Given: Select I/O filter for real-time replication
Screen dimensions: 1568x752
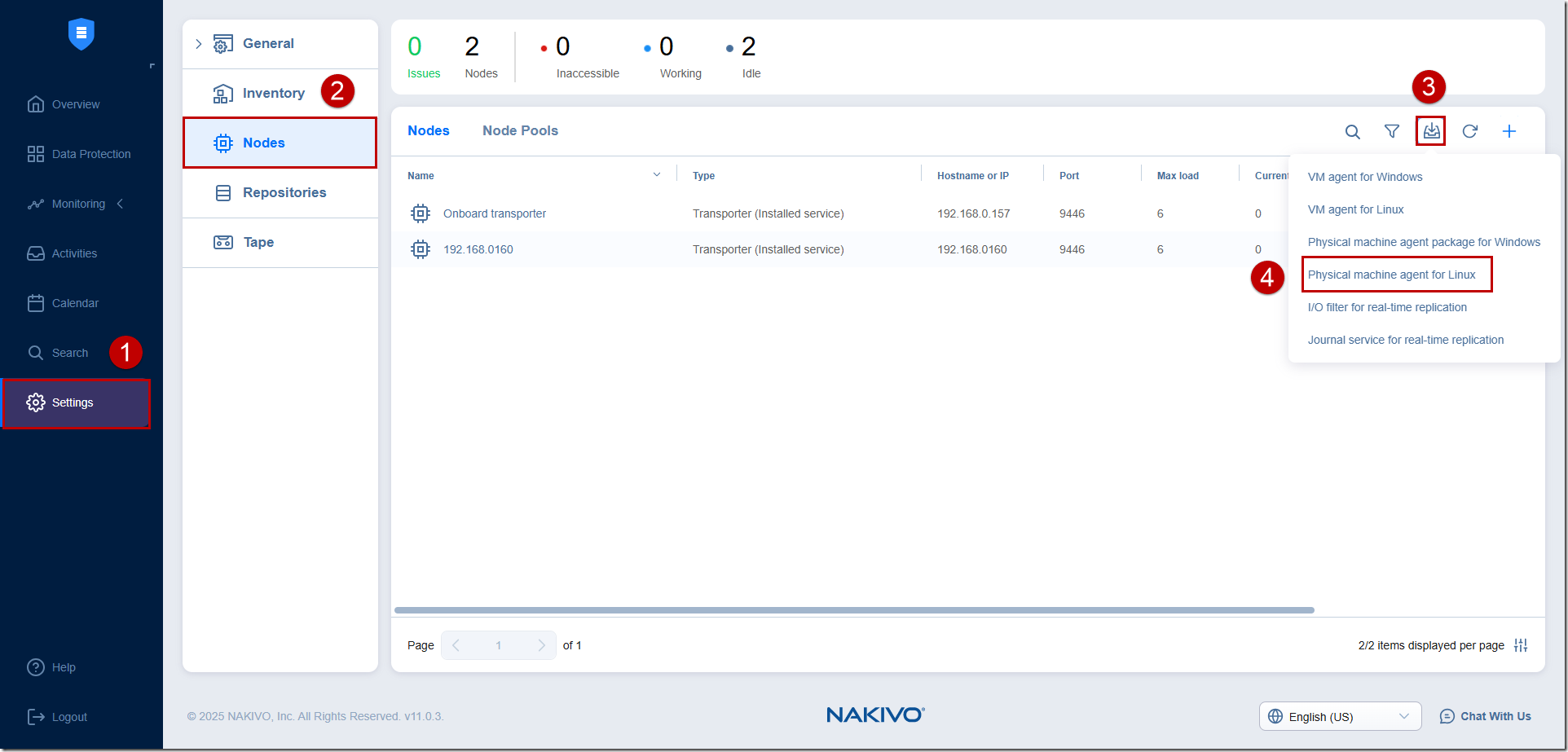Looking at the screenshot, I should click(x=1387, y=307).
